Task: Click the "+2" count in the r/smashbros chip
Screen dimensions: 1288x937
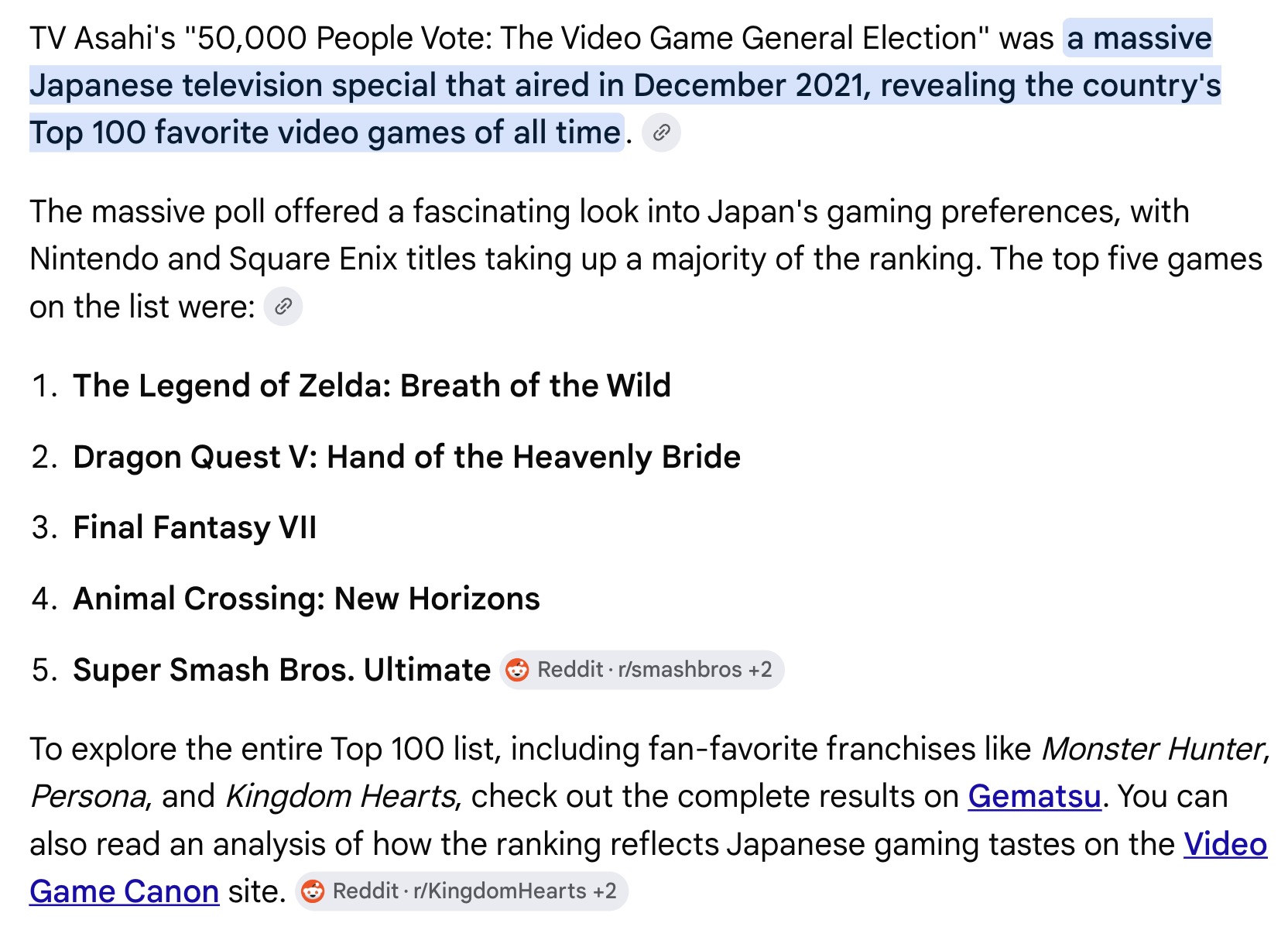Action: [x=760, y=670]
